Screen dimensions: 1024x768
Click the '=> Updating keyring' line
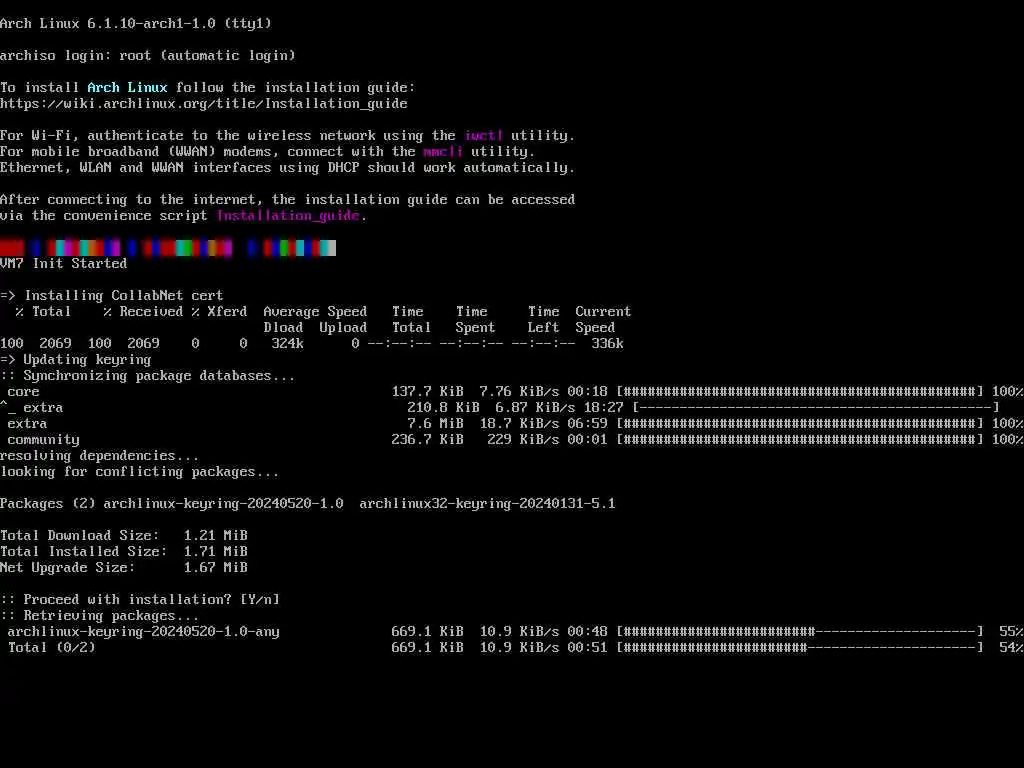click(x=76, y=360)
